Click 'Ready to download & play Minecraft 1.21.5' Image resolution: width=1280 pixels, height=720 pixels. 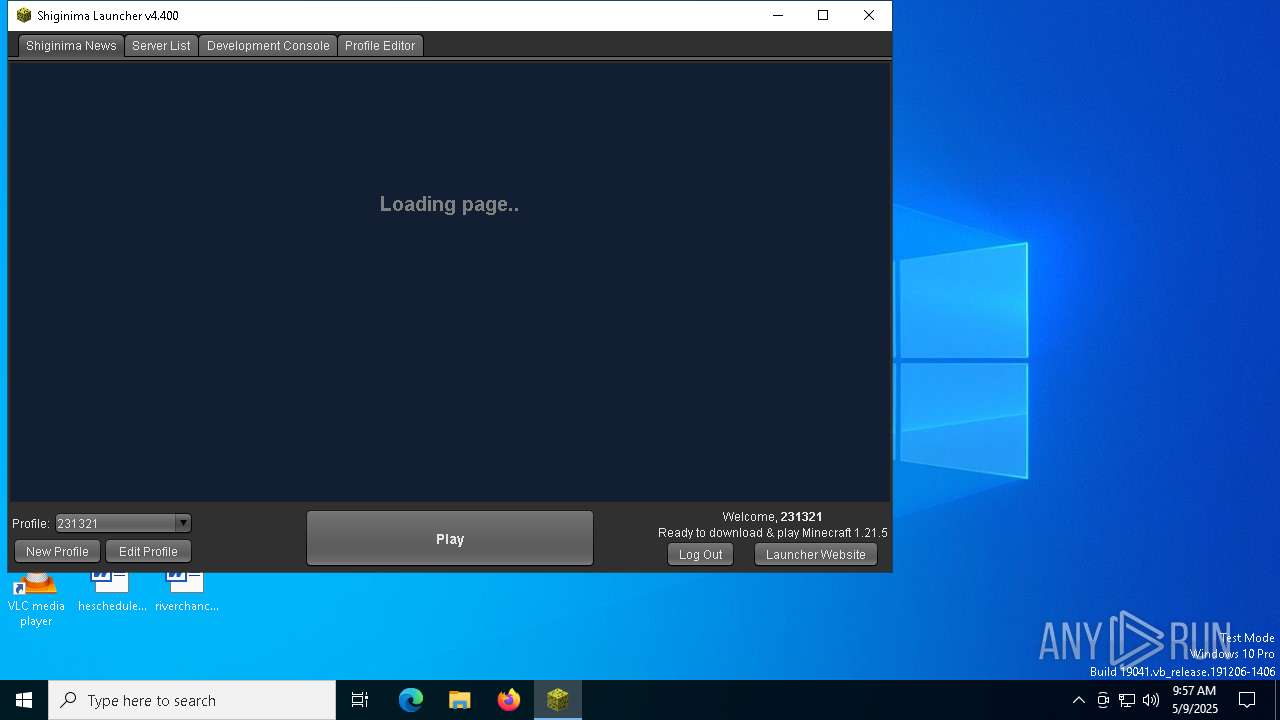point(772,533)
